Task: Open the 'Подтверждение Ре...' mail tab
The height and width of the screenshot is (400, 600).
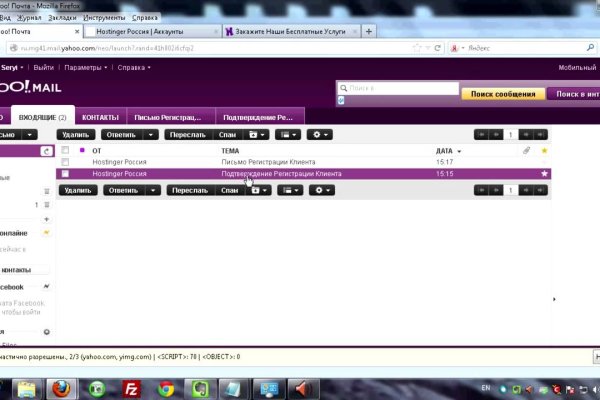Action: point(258,118)
